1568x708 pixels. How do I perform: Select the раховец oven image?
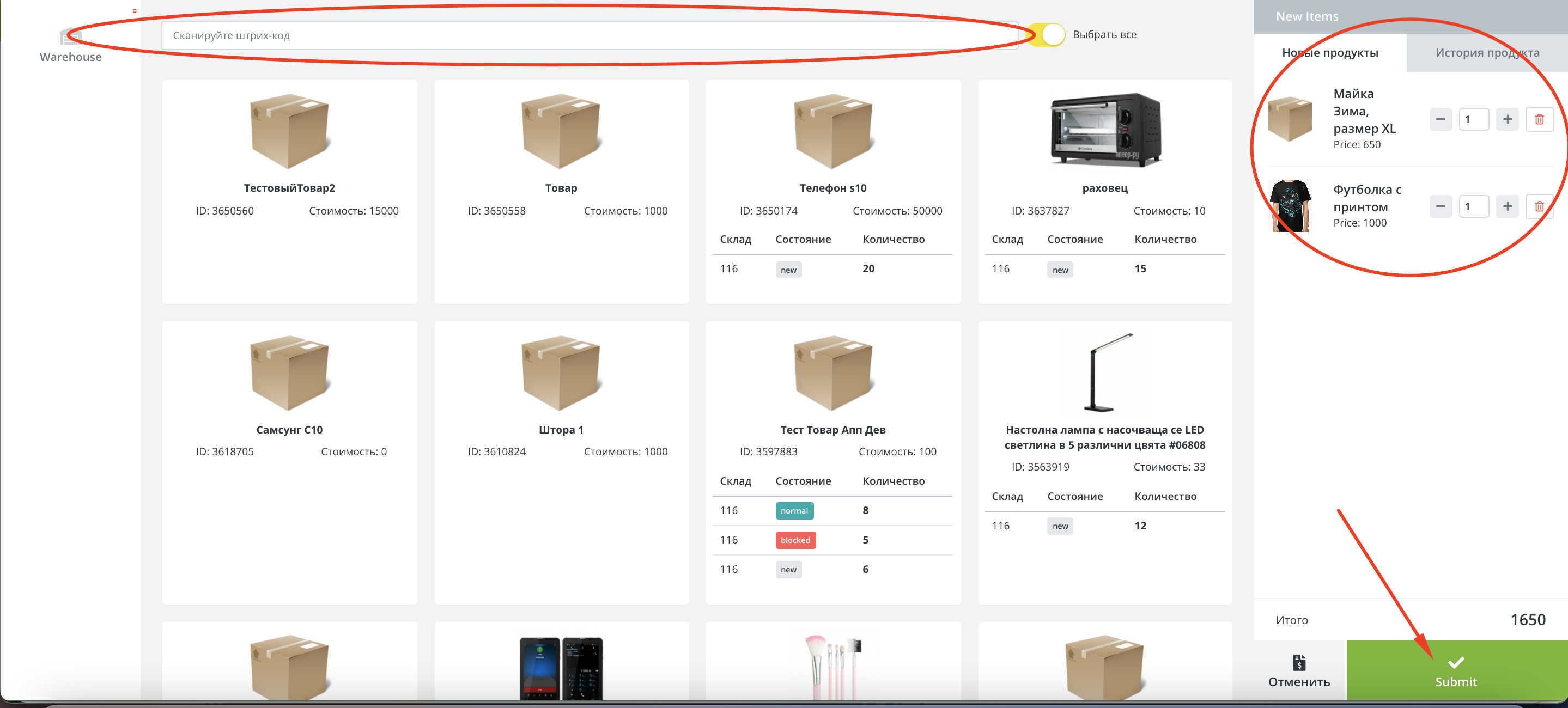(1106, 130)
